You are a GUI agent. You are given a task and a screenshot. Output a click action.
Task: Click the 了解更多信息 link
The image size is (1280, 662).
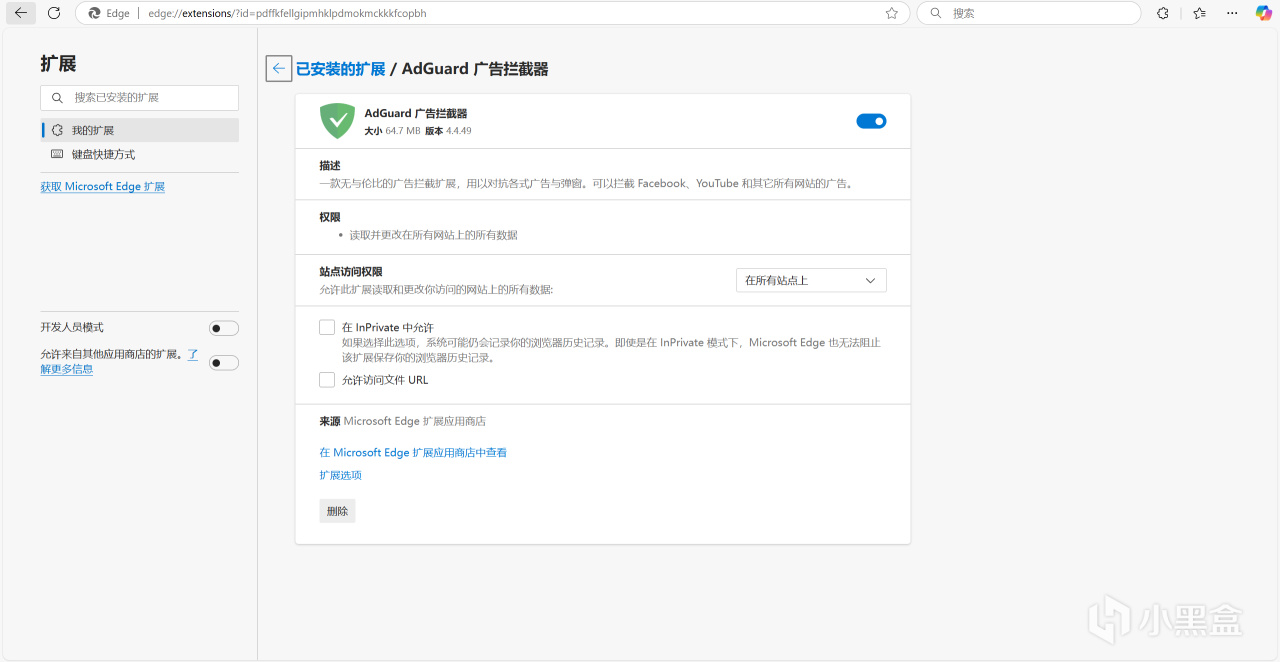tap(67, 369)
